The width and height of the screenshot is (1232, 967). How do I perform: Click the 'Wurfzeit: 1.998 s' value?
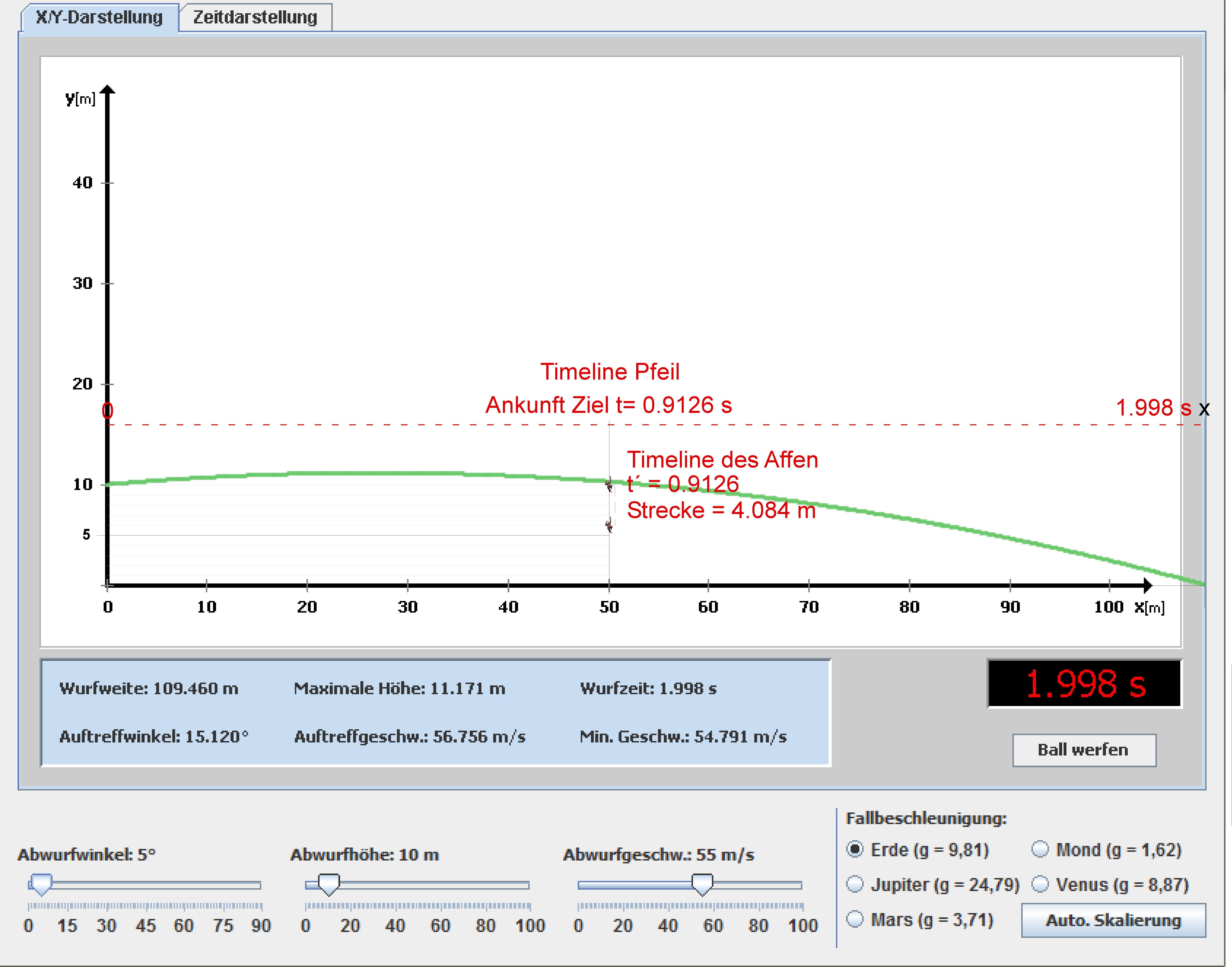click(x=649, y=689)
